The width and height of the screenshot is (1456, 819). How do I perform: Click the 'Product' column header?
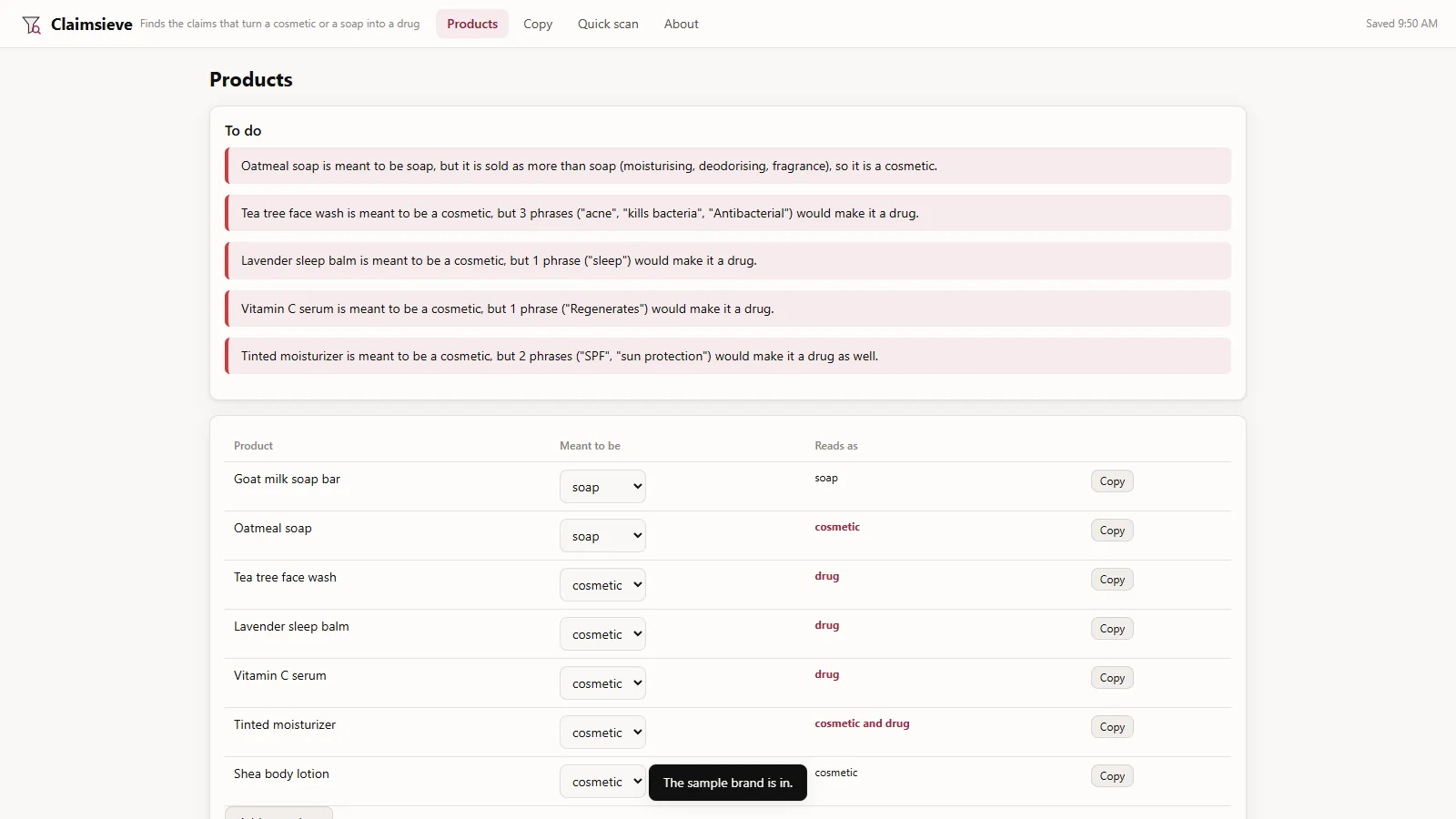click(x=253, y=446)
